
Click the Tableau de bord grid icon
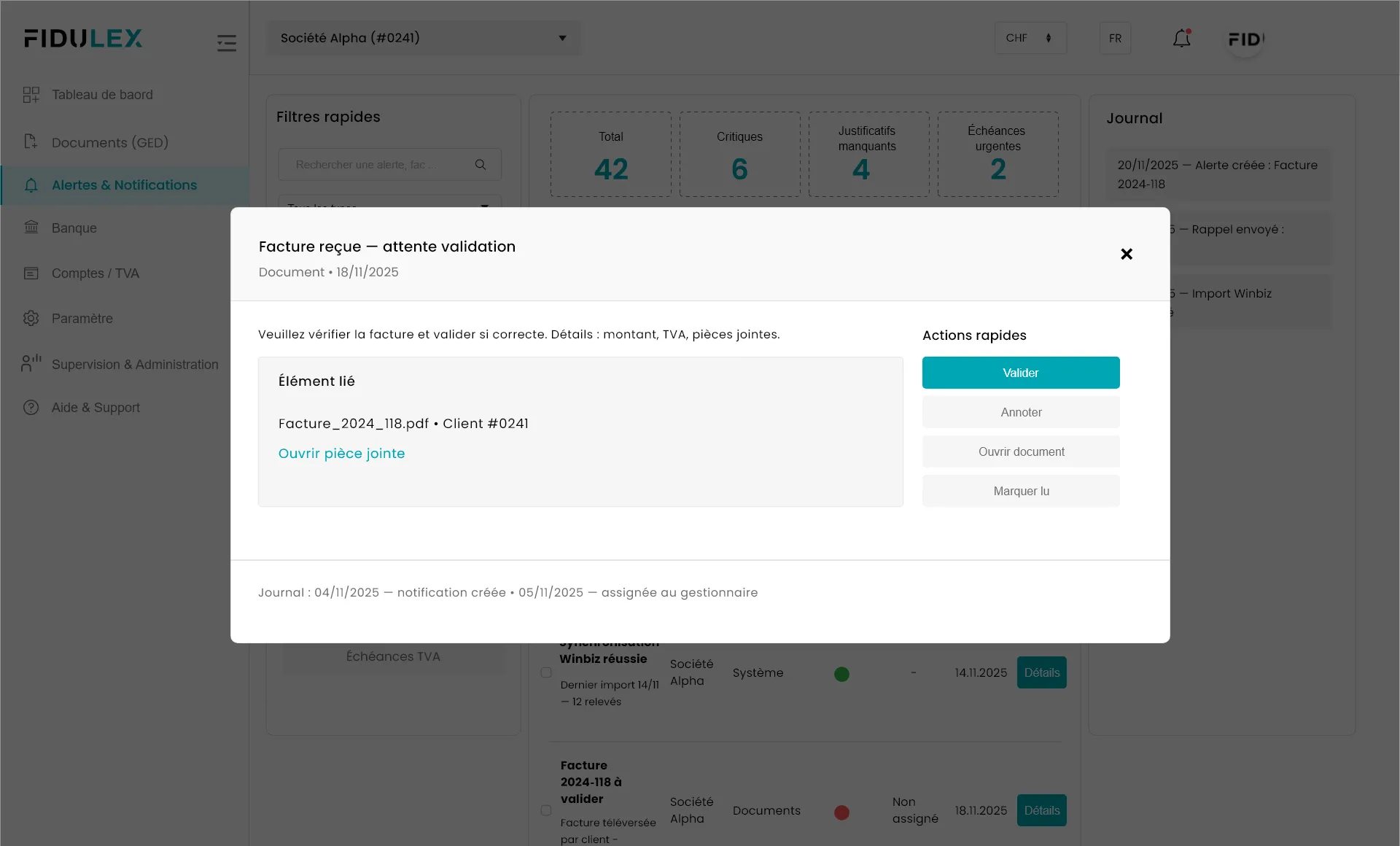31,95
